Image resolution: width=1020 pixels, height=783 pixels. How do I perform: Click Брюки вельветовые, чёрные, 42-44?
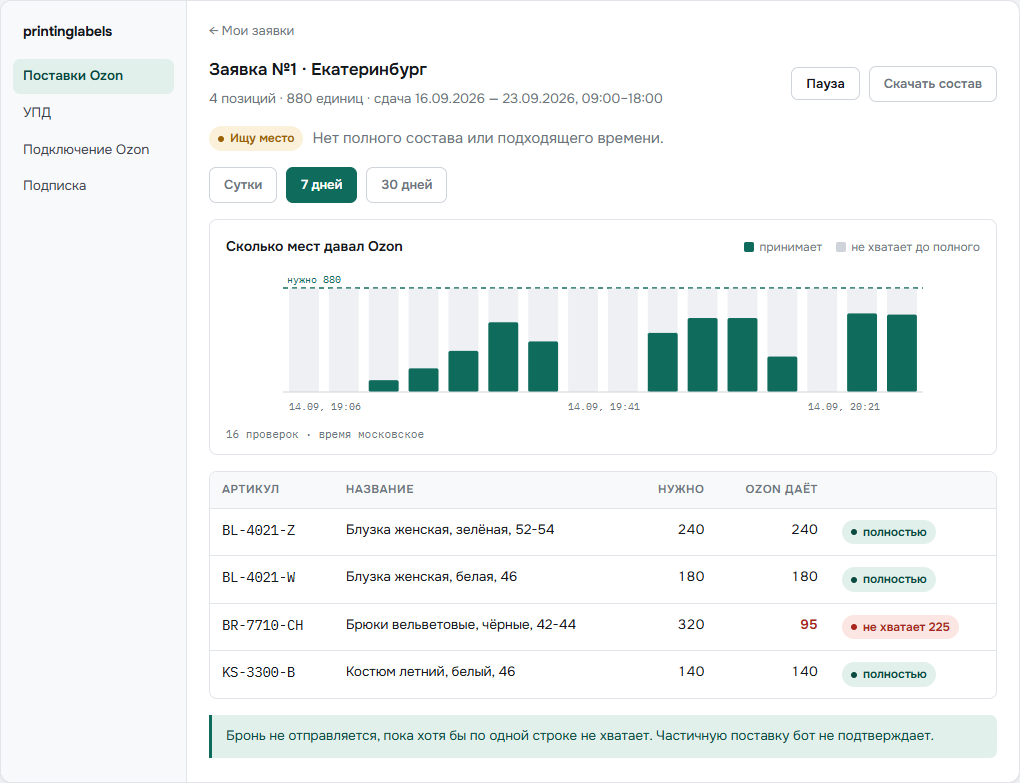pos(461,624)
